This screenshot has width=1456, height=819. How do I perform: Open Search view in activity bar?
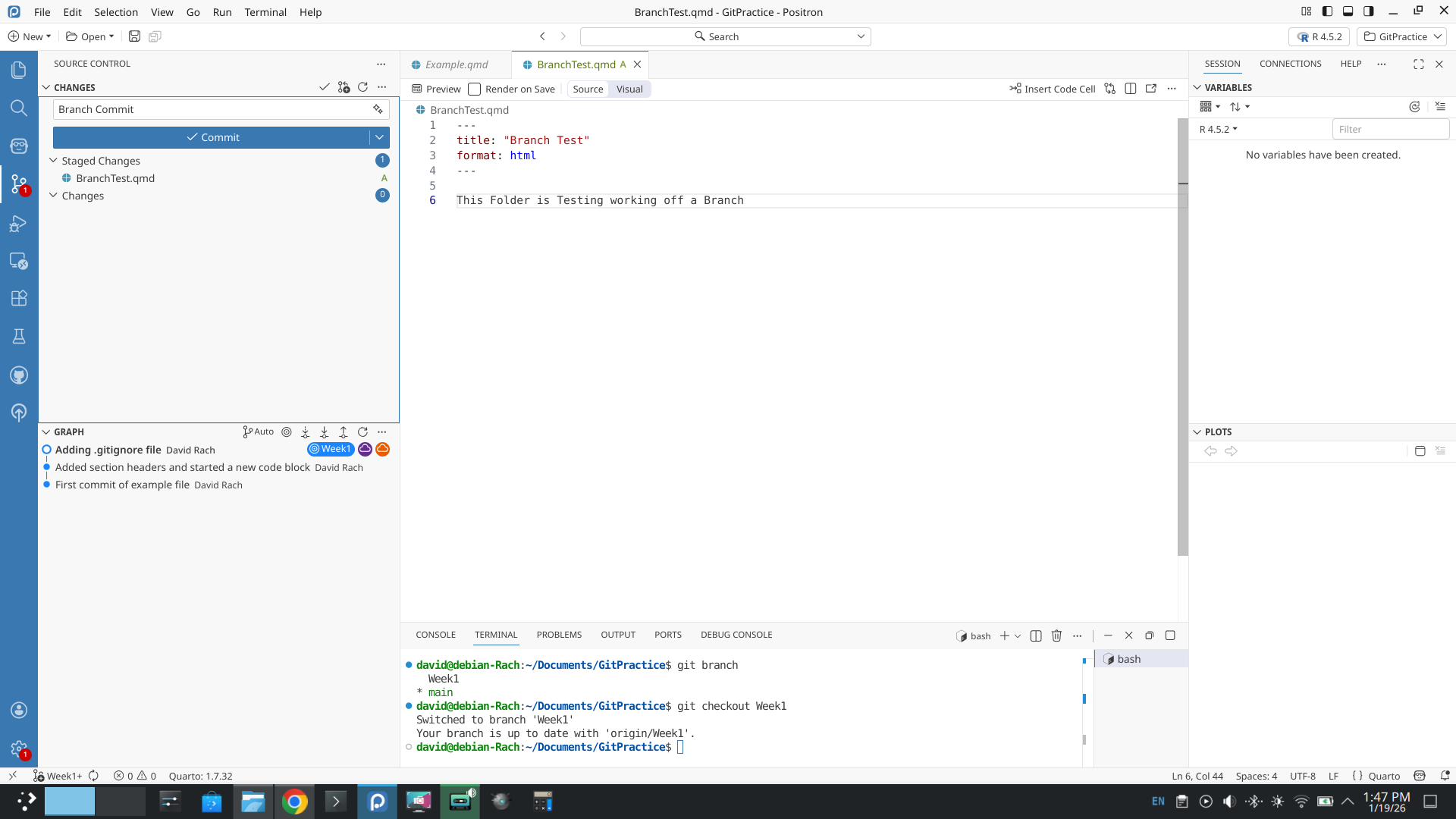pyautogui.click(x=19, y=108)
